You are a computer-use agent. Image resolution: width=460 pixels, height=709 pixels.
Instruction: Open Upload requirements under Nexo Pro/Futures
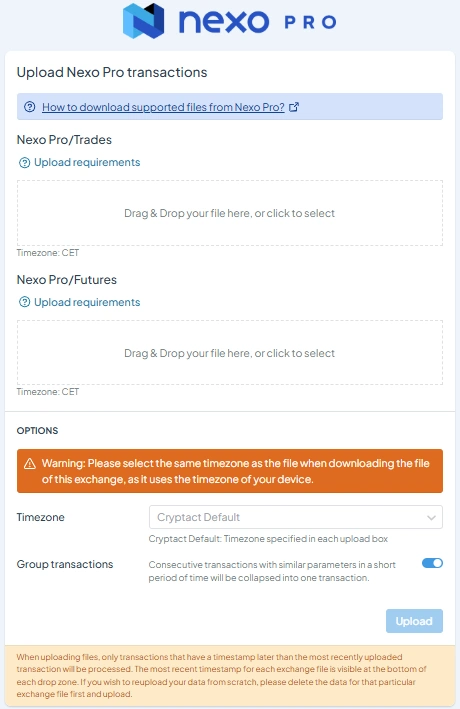(x=87, y=302)
